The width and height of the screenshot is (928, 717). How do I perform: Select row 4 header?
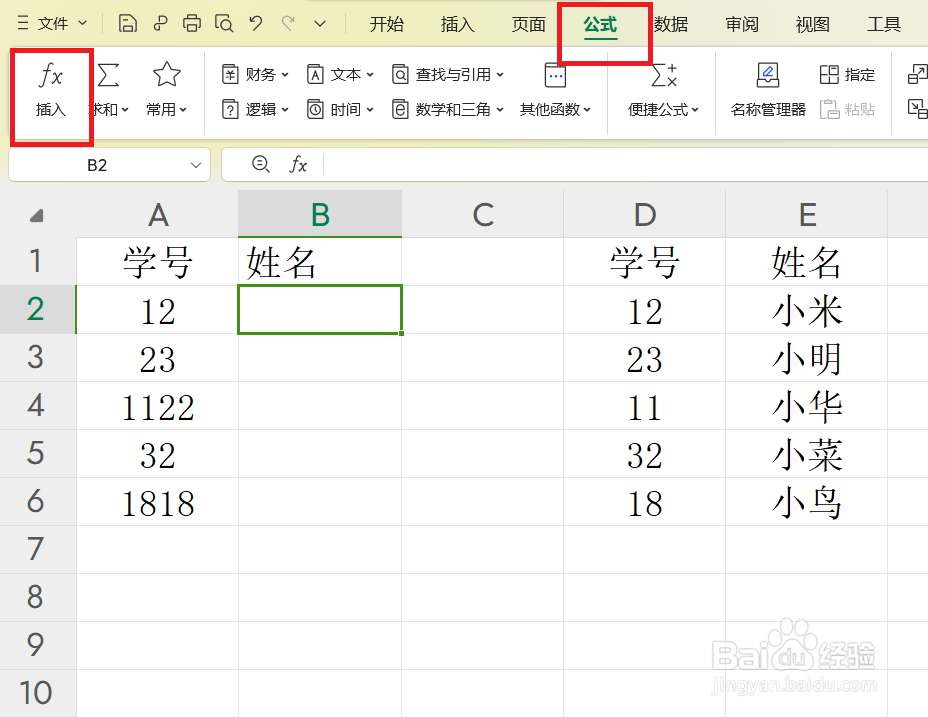click(x=37, y=406)
